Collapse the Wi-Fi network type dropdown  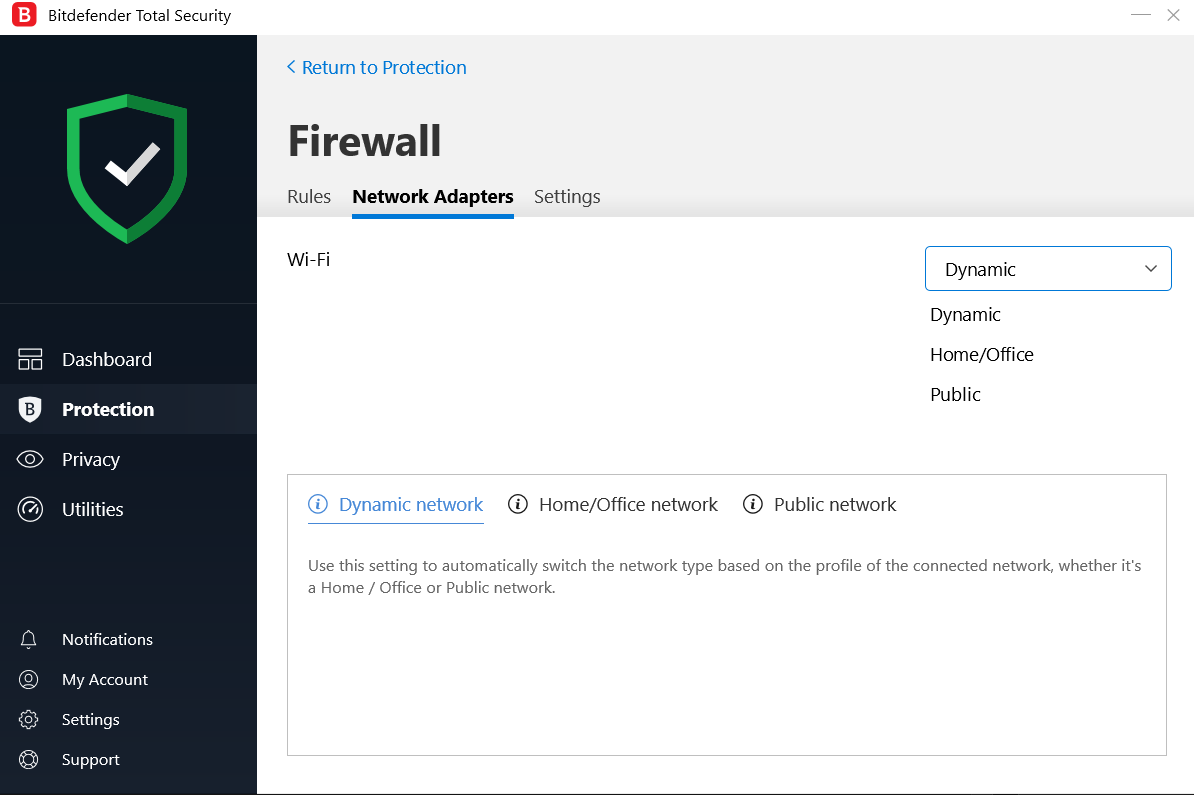(1150, 269)
